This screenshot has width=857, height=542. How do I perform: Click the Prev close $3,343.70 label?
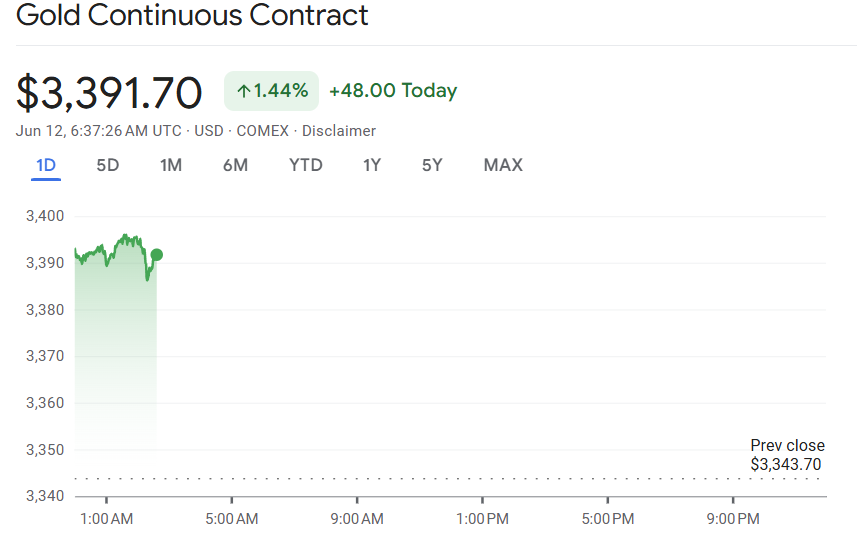787,455
